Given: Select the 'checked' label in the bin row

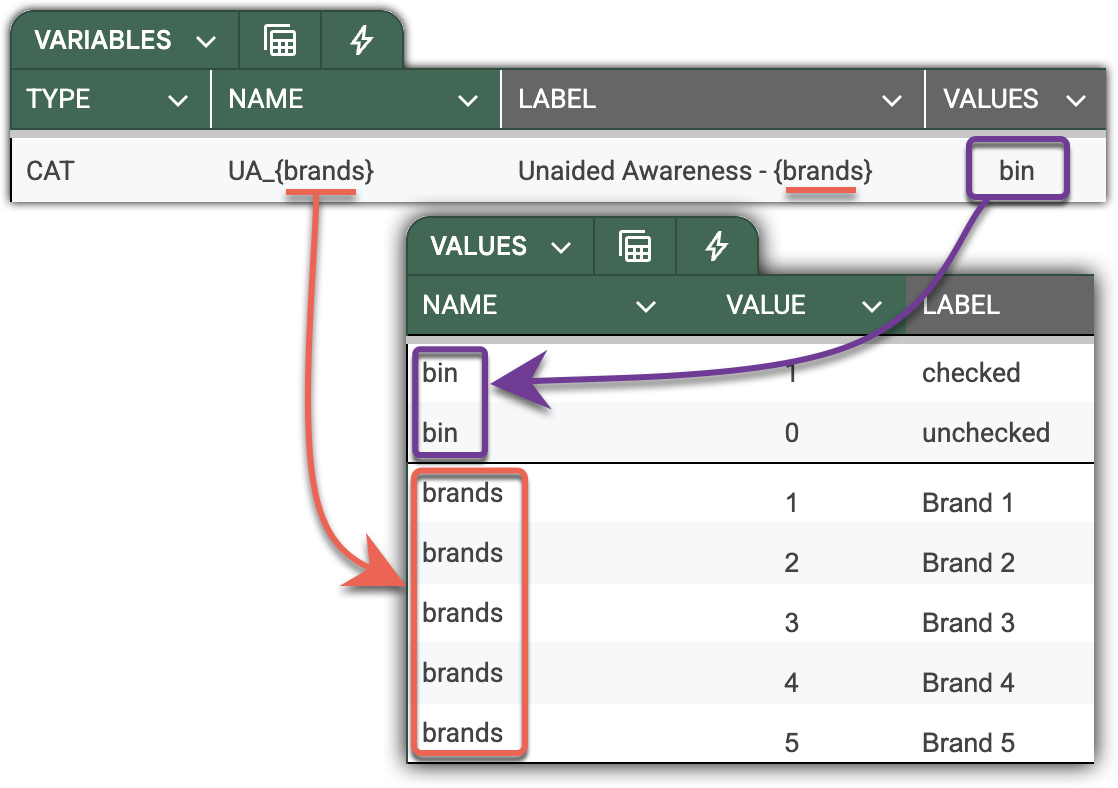Looking at the screenshot, I should pyautogui.click(x=970, y=373).
